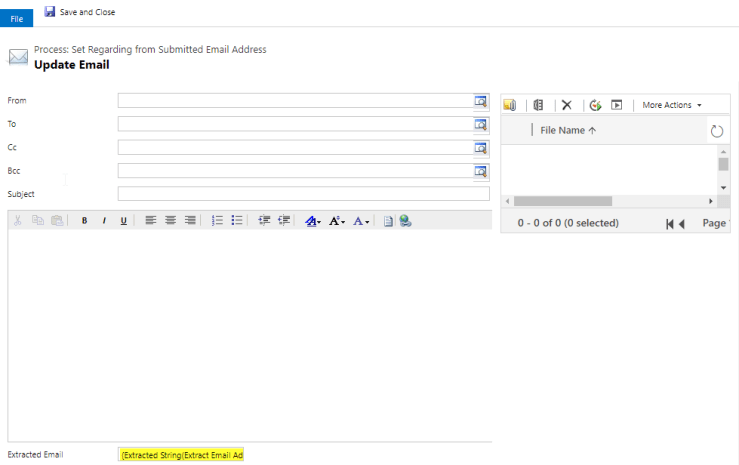The width and height of the screenshot is (739, 465).
Task: Click inside the Cc input field
Action: tap(296, 147)
